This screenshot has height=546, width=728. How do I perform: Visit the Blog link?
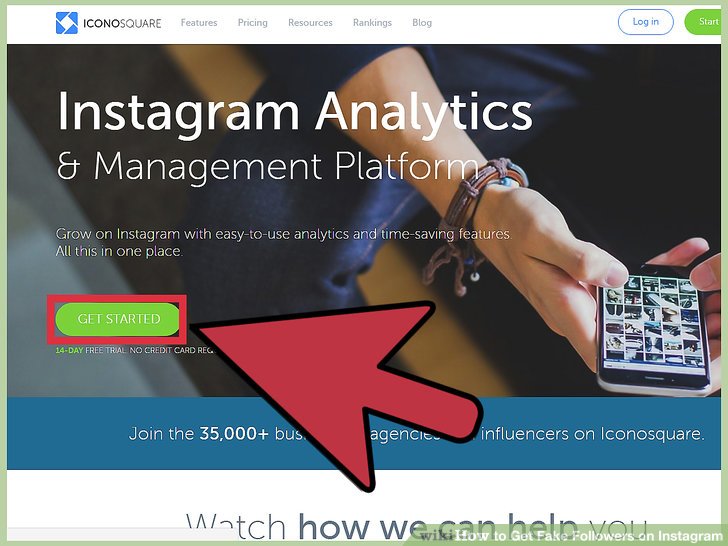[x=422, y=23]
